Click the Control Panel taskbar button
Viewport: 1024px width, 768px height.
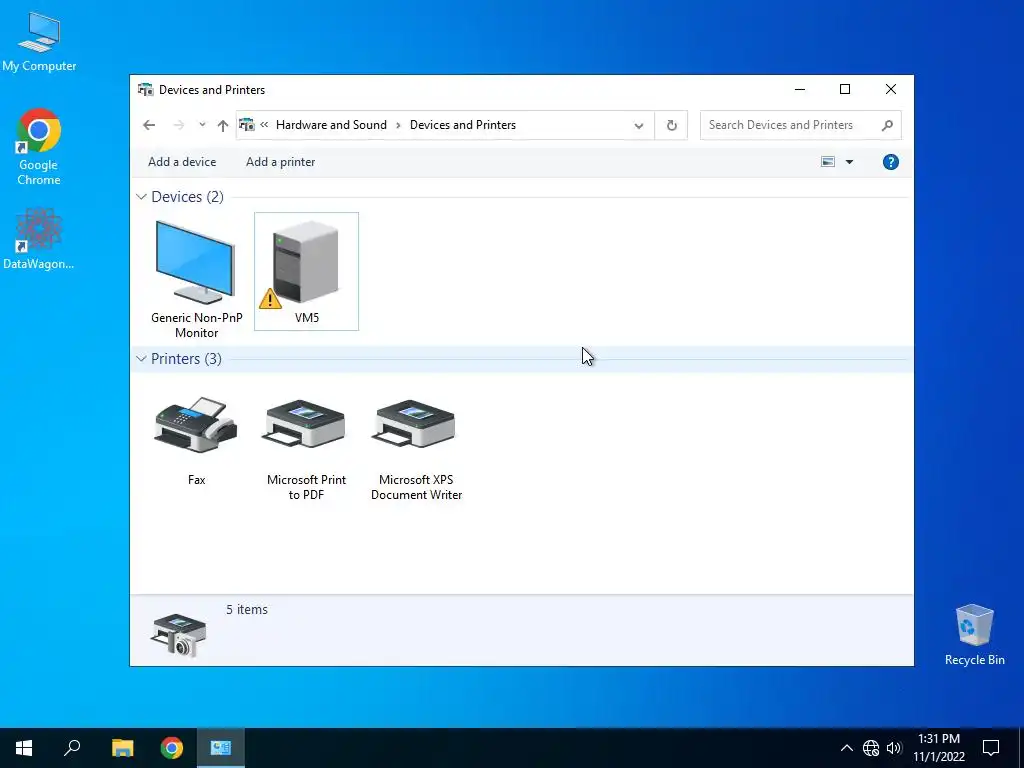[x=221, y=748]
